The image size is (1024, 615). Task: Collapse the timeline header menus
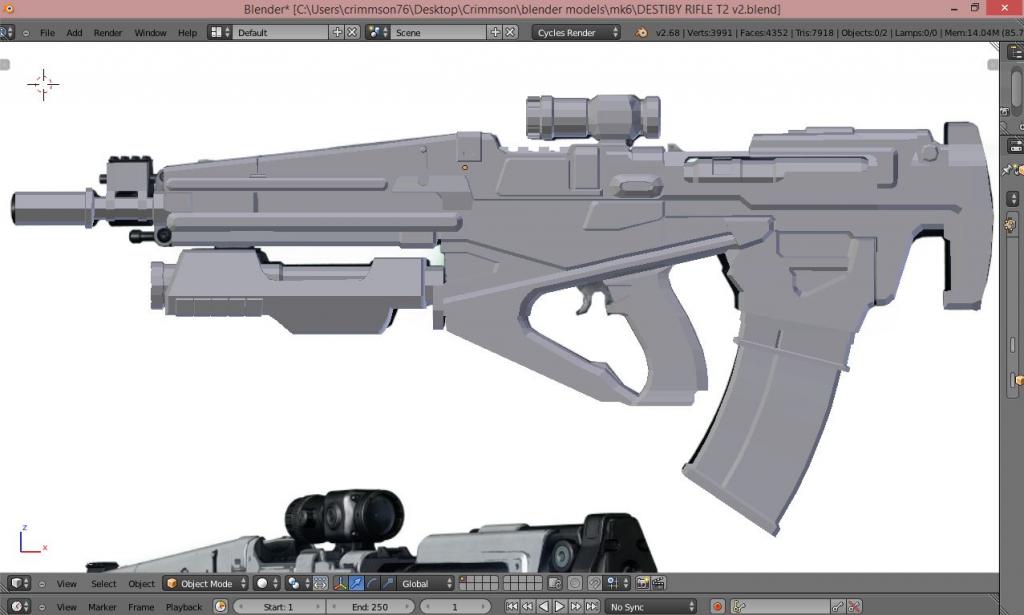[42, 607]
